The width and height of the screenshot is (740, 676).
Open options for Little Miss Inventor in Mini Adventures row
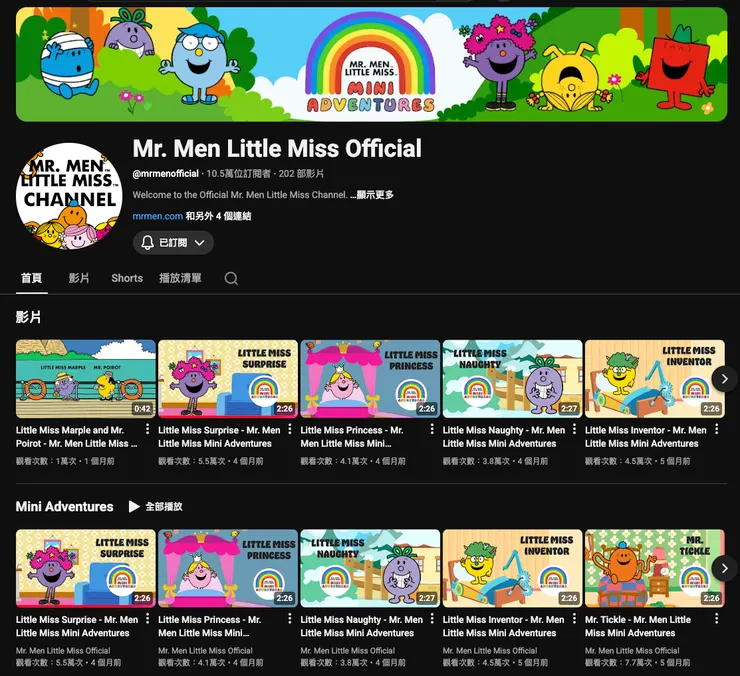[x=574, y=618]
